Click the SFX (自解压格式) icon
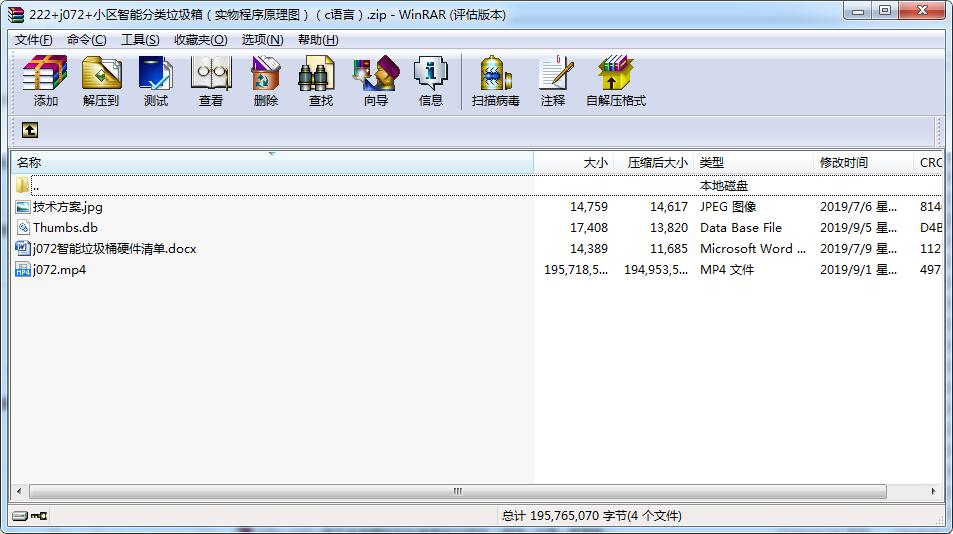Viewport: 953px width, 534px height. [615, 81]
